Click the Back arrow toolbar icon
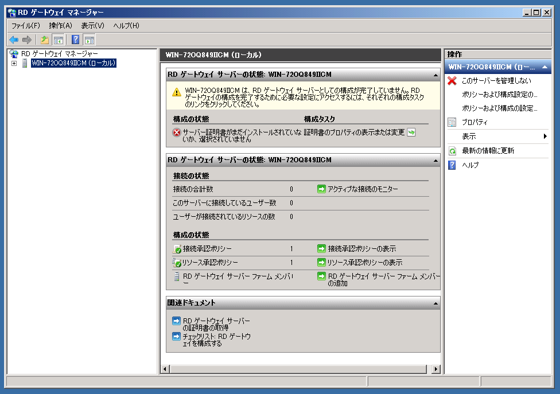560x394 pixels. tap(14, 40)
